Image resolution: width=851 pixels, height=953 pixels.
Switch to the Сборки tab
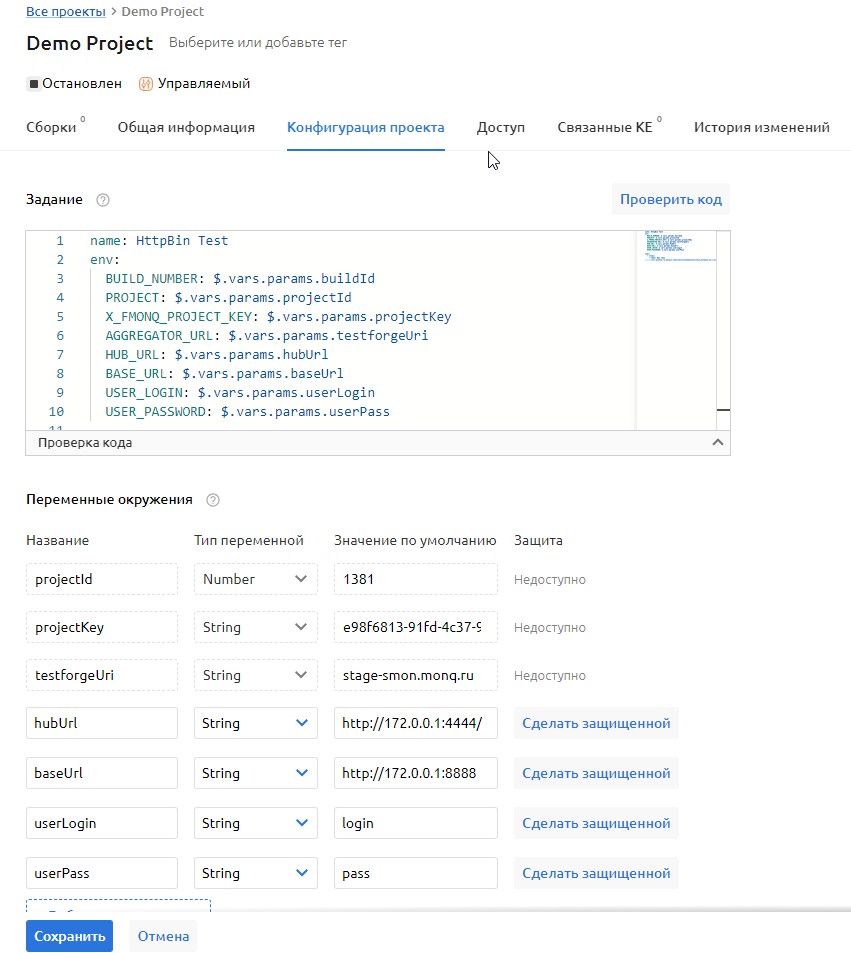(x=53, y=127)
